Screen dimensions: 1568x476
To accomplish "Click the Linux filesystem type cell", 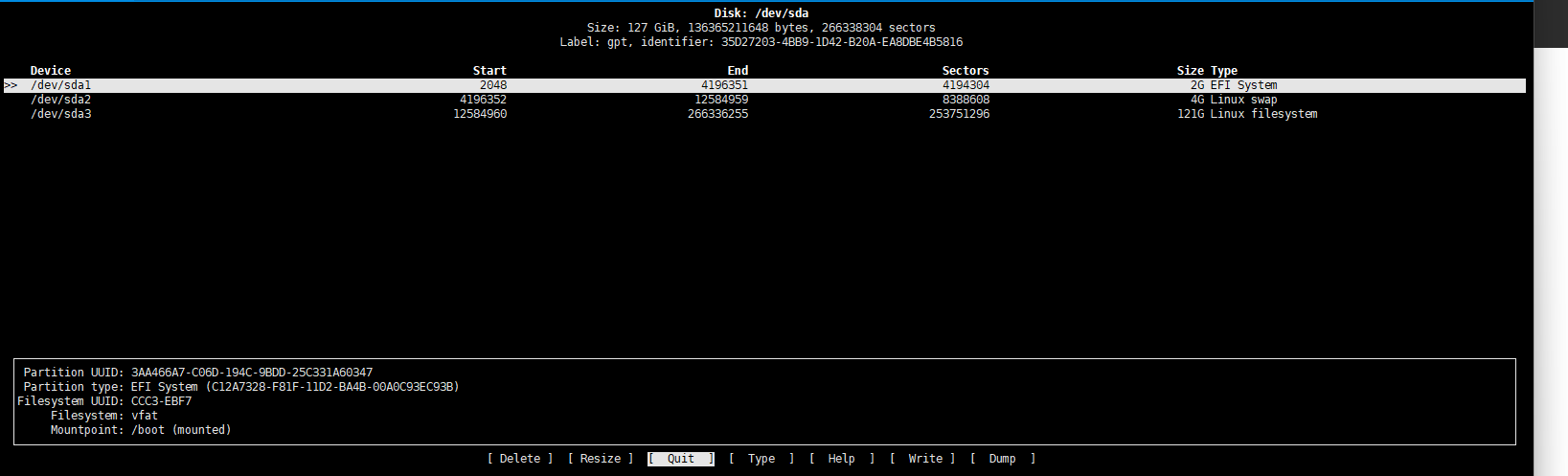I will [1263, 114].
